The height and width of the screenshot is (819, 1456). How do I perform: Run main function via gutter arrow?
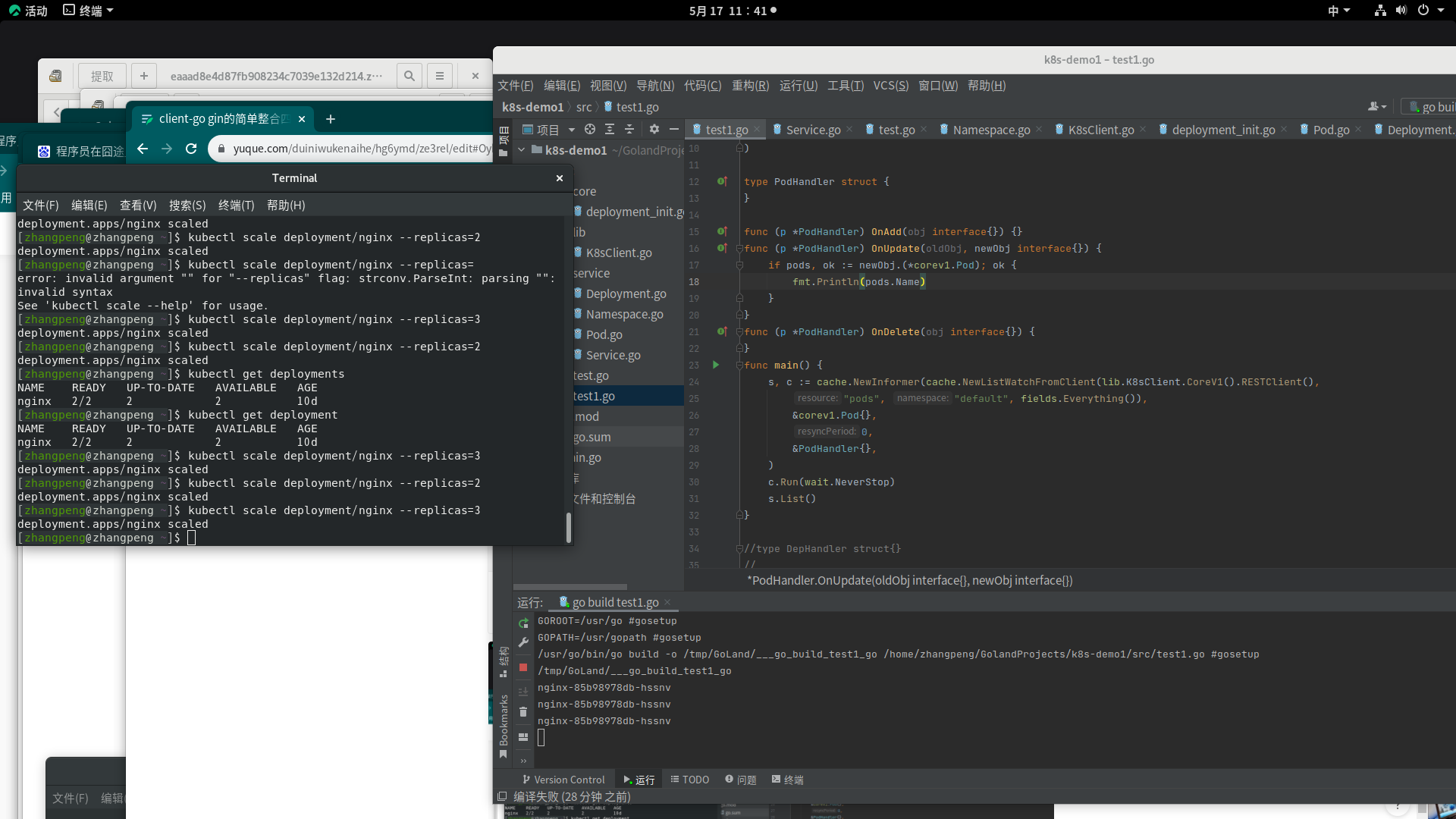tap(716, 365)
